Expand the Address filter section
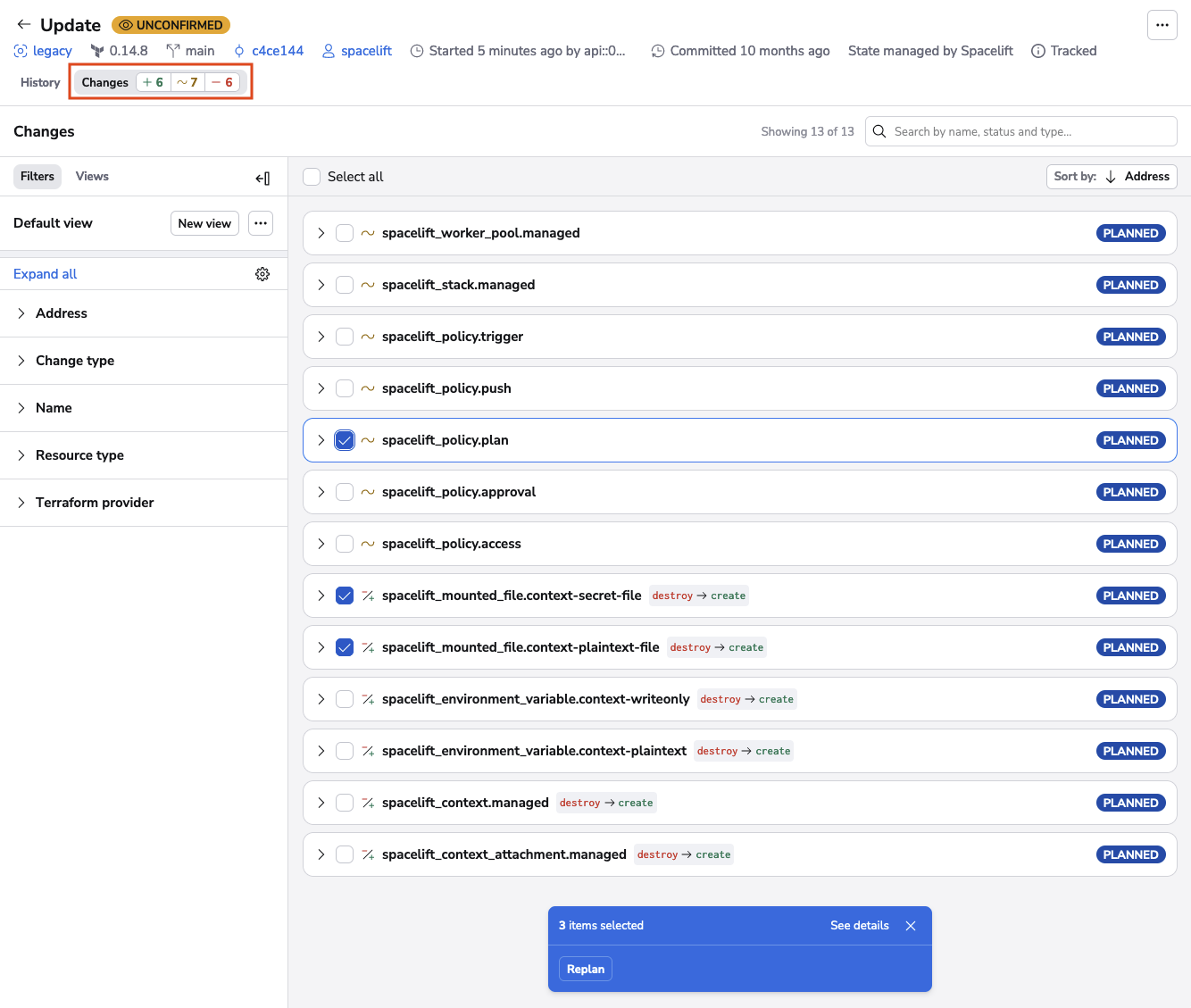The width and height of the screenshot is (1191, 1008). (x=21, y=313)
